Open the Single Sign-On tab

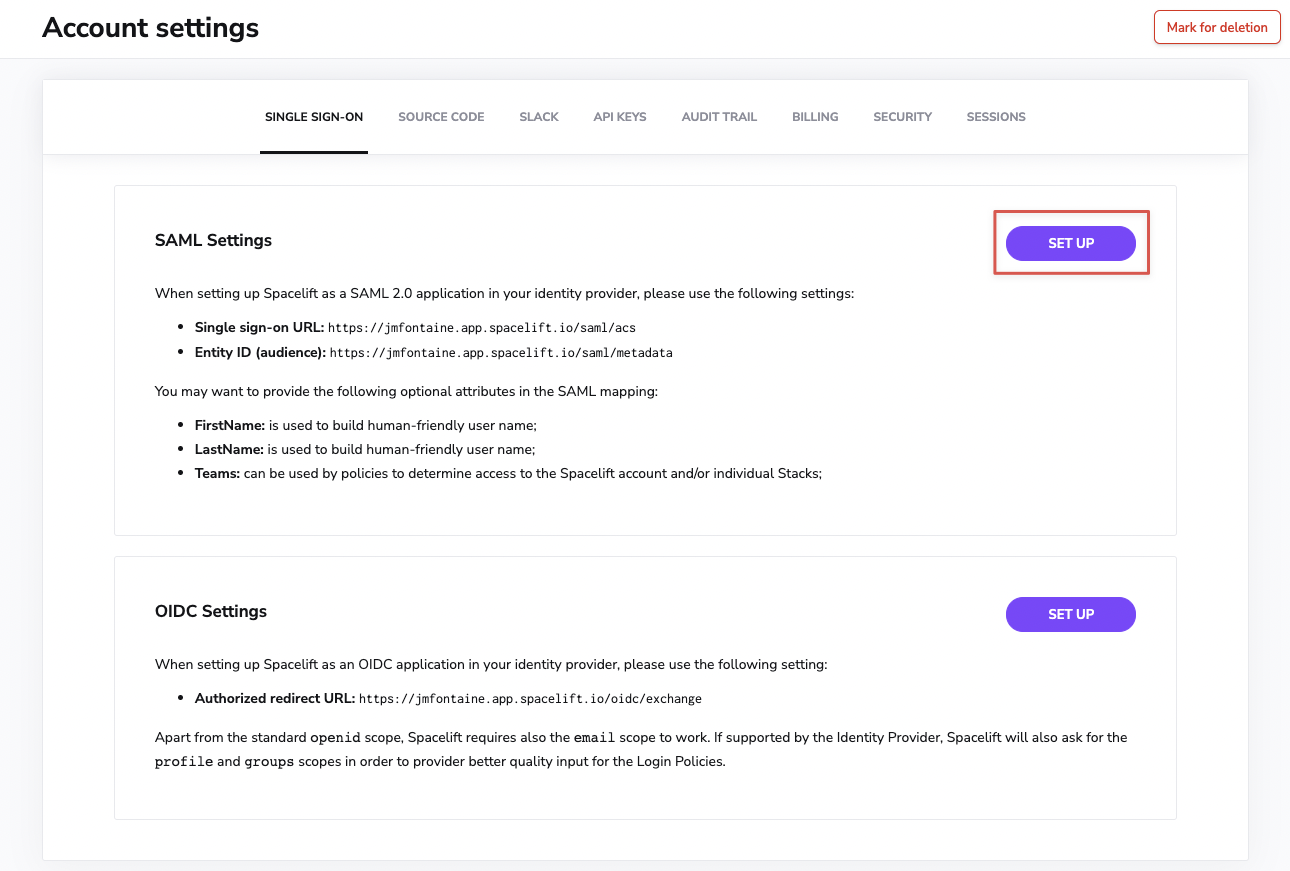pos(313,117)
